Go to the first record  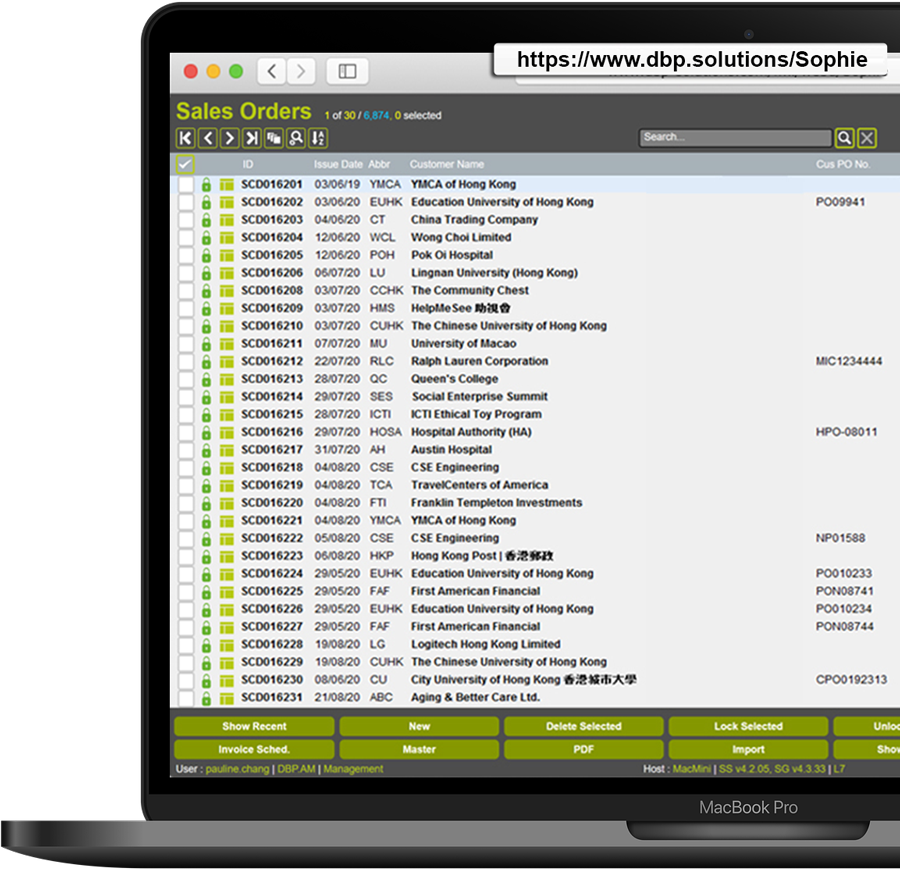(185, 139)
